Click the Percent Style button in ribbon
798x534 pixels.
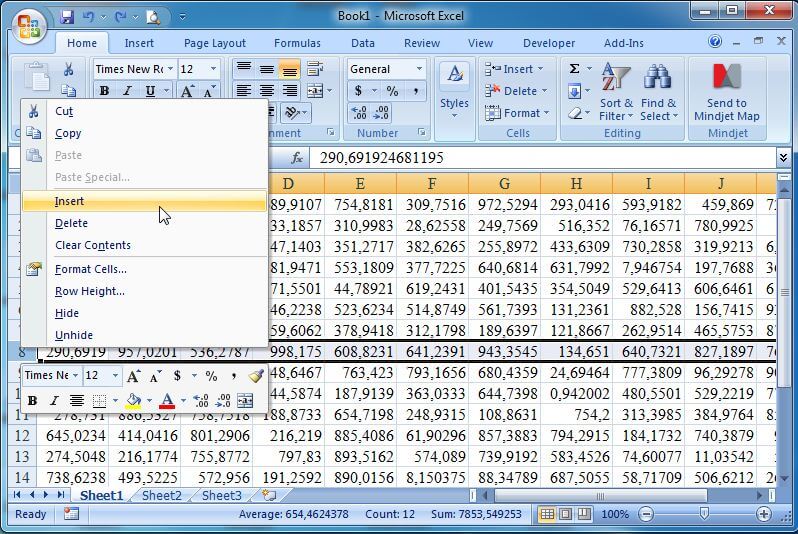(392, 91)
